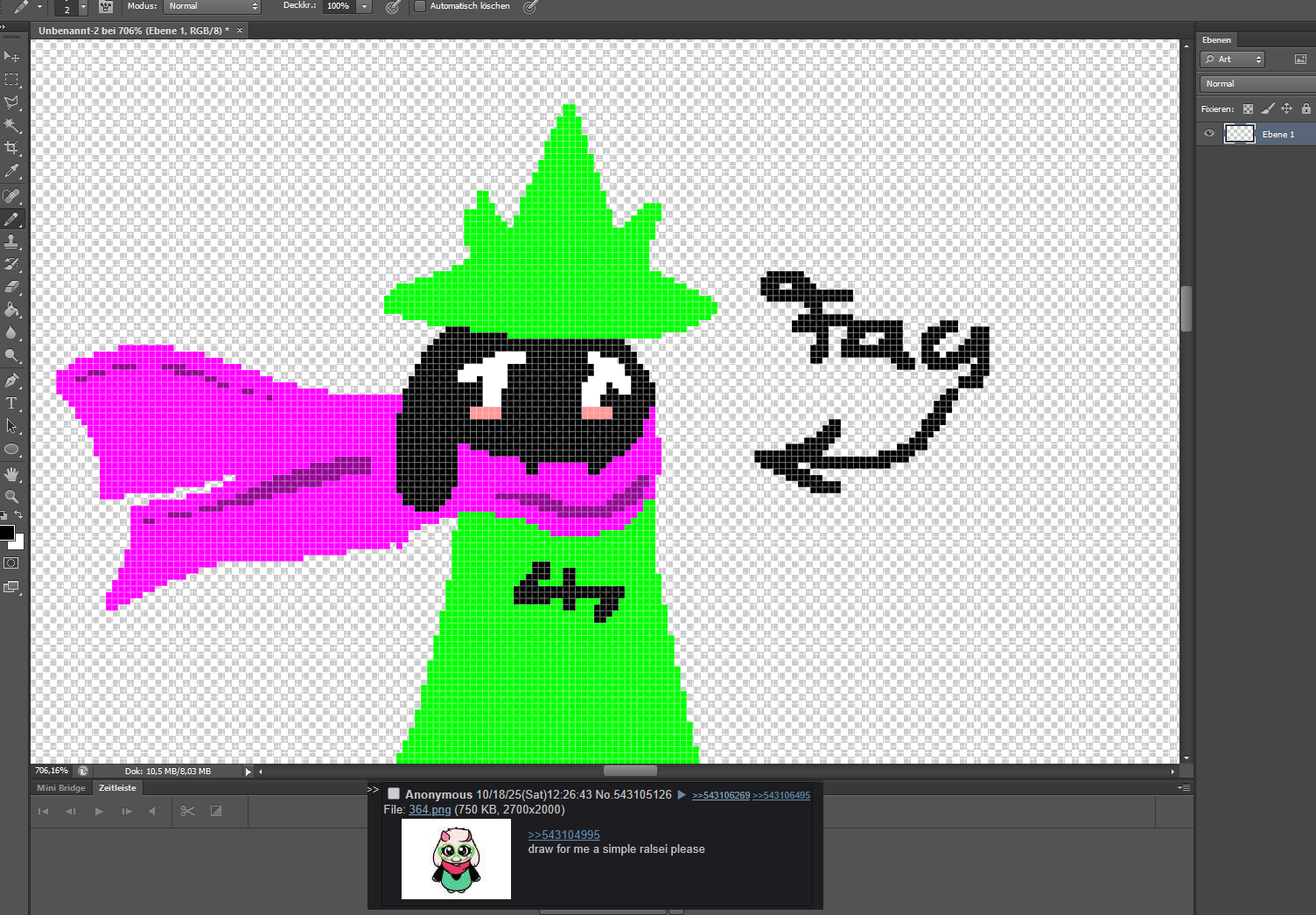Open the >>543106269 reply link

click(721, 796)
